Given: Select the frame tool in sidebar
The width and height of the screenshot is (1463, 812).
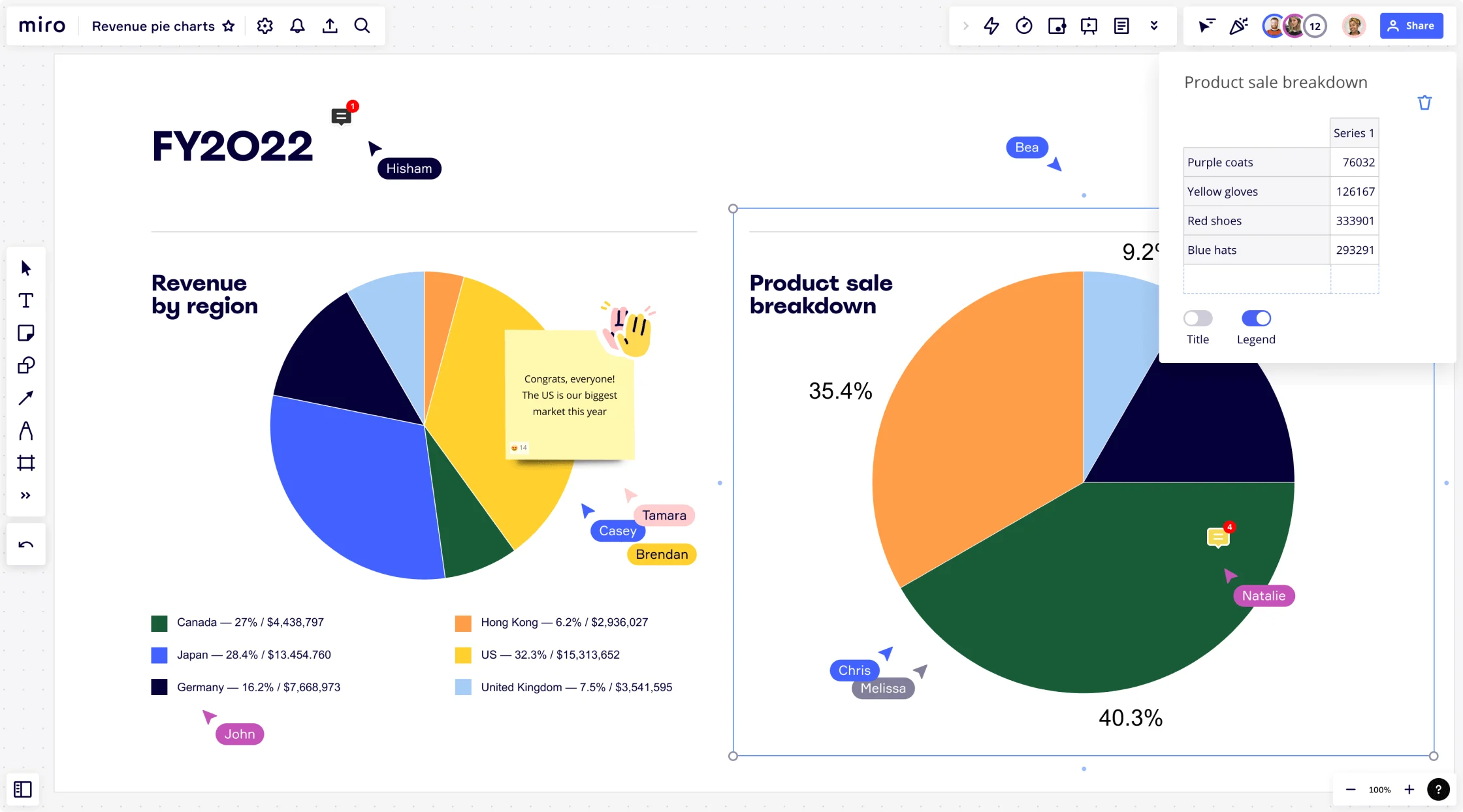Looking at the screenshot, I should tap(27, 462).
